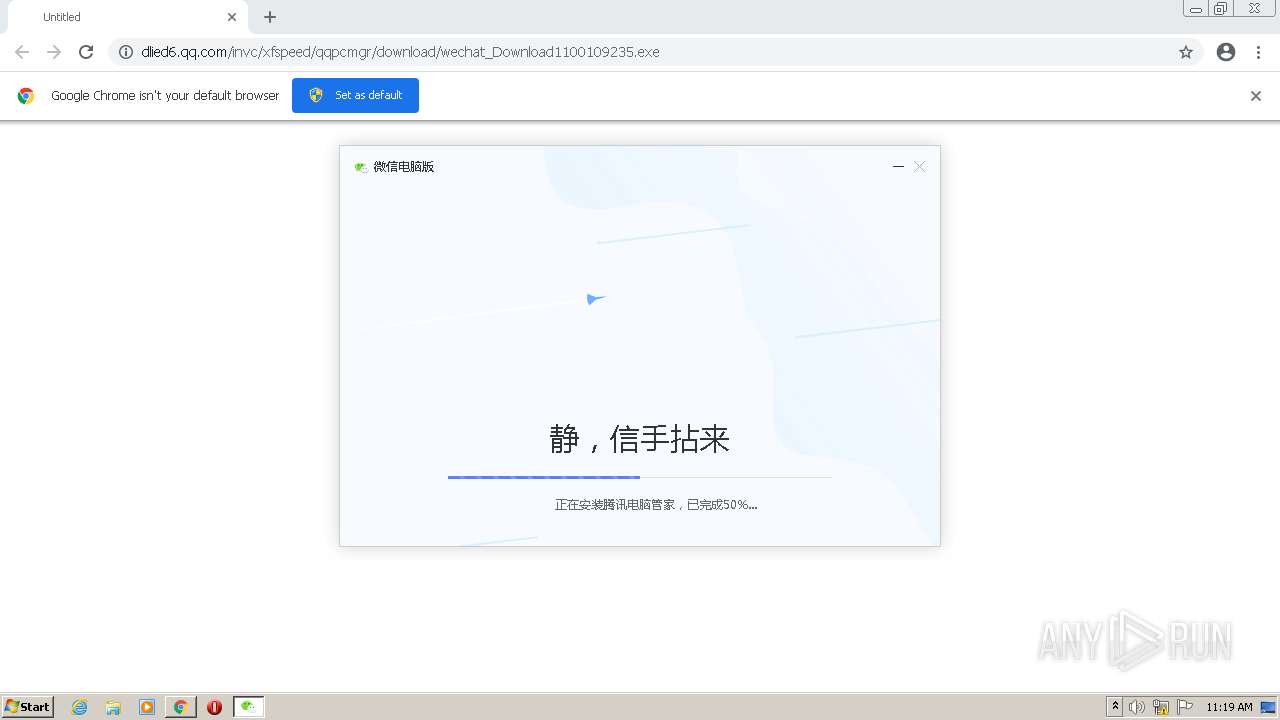
Task: Open the Chrome profile avatar
Action: tap(1226, 52)
